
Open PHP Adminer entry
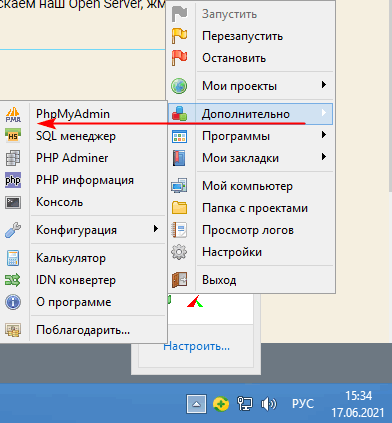[x=83, y=158]
